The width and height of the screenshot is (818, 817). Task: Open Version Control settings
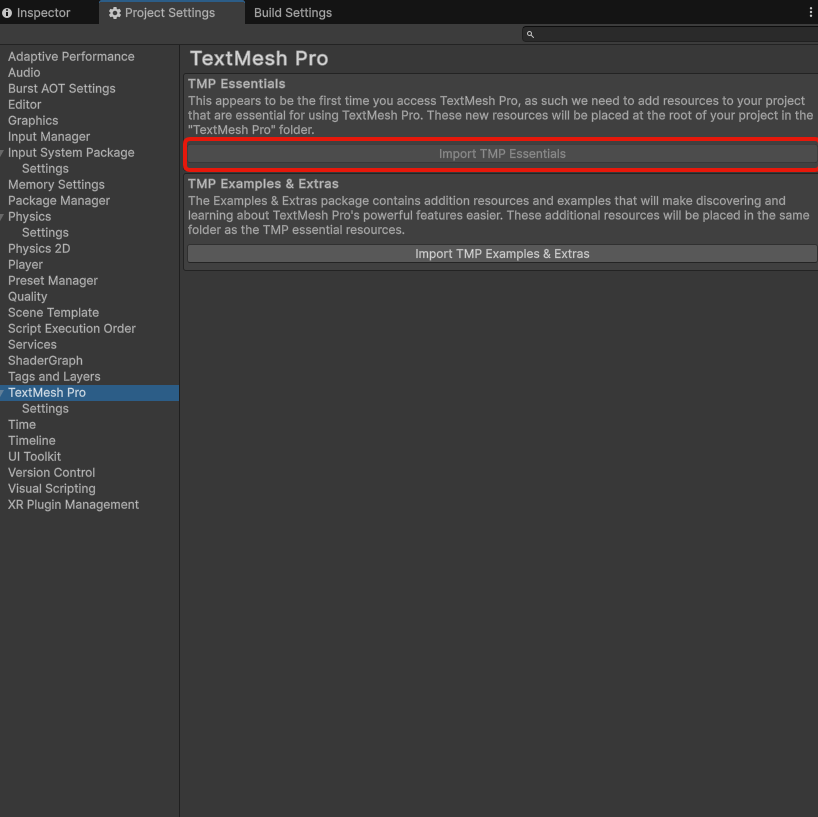coord(52,473)
